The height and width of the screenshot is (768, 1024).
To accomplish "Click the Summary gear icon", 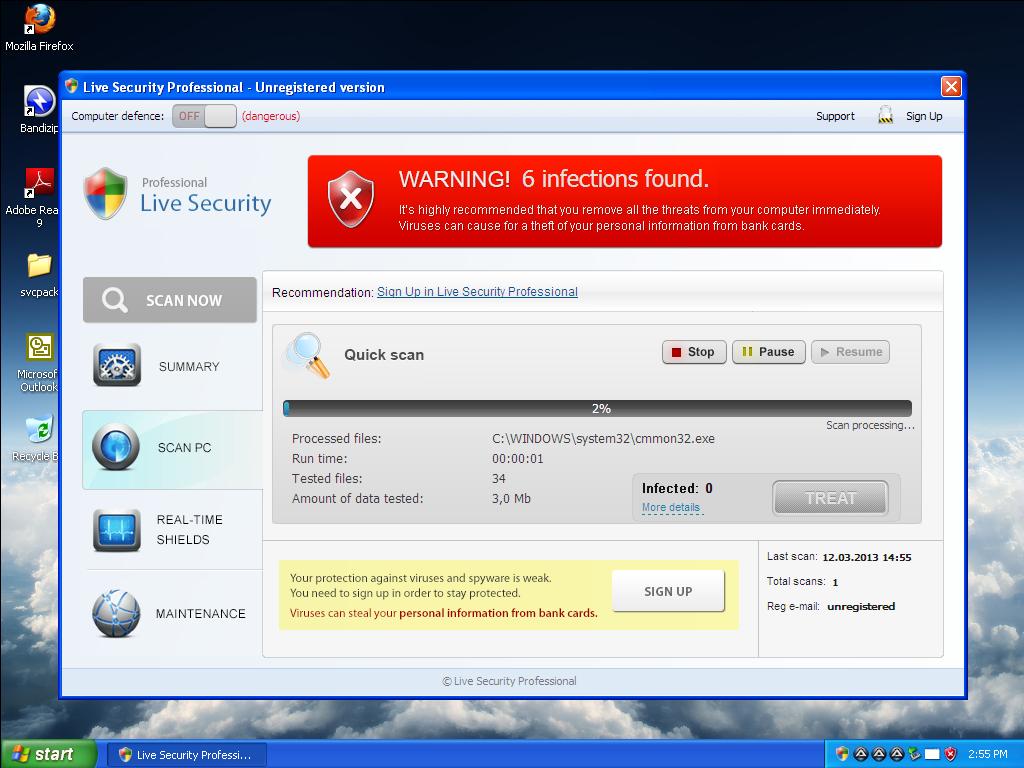I will [117, 366].
